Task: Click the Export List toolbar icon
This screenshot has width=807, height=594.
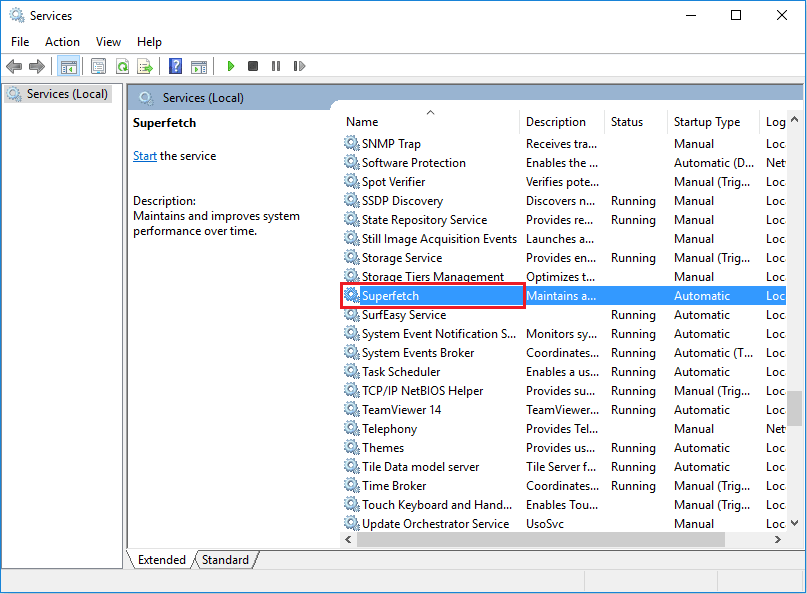Action: coord(145,67)
